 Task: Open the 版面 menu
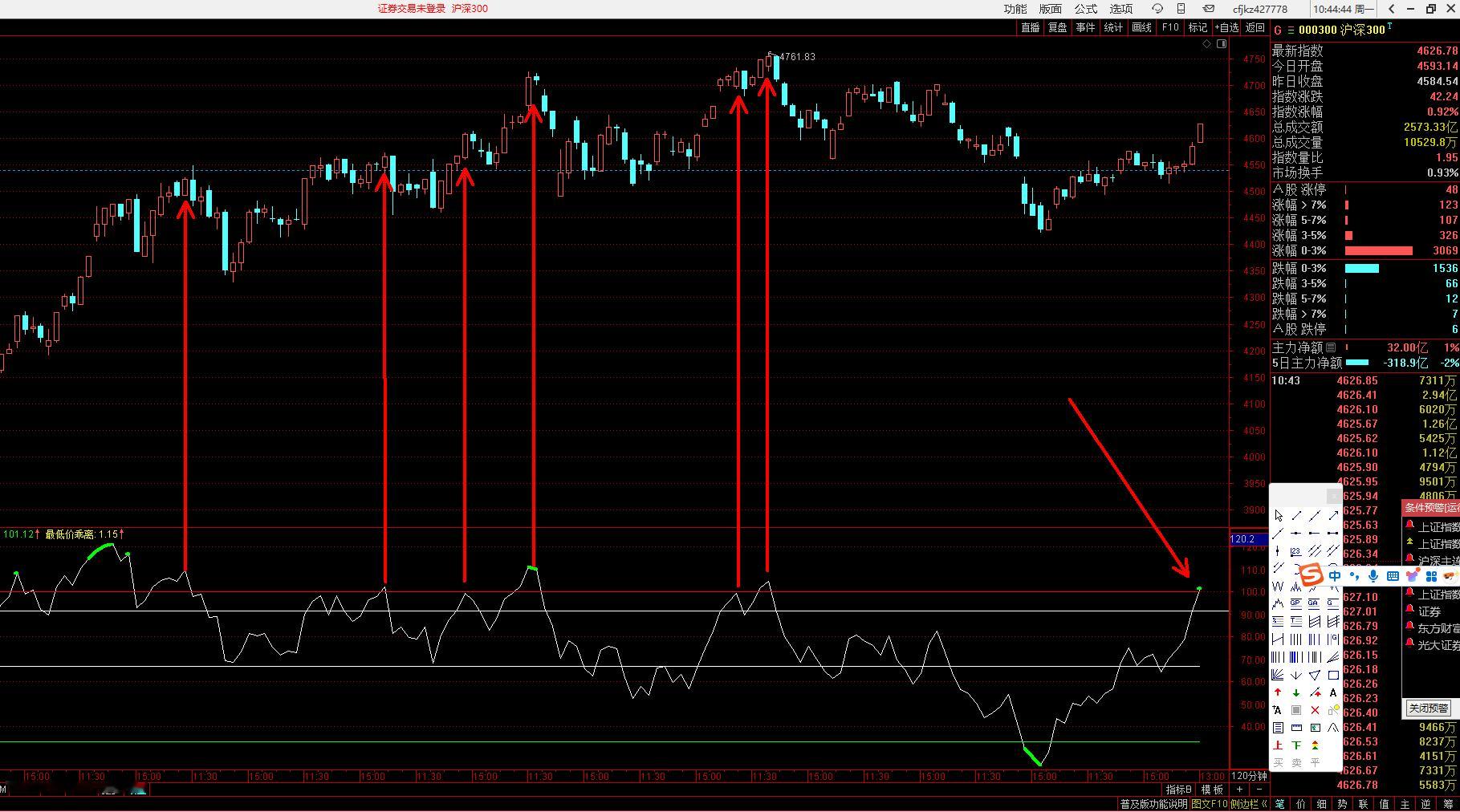[1050, 9]
